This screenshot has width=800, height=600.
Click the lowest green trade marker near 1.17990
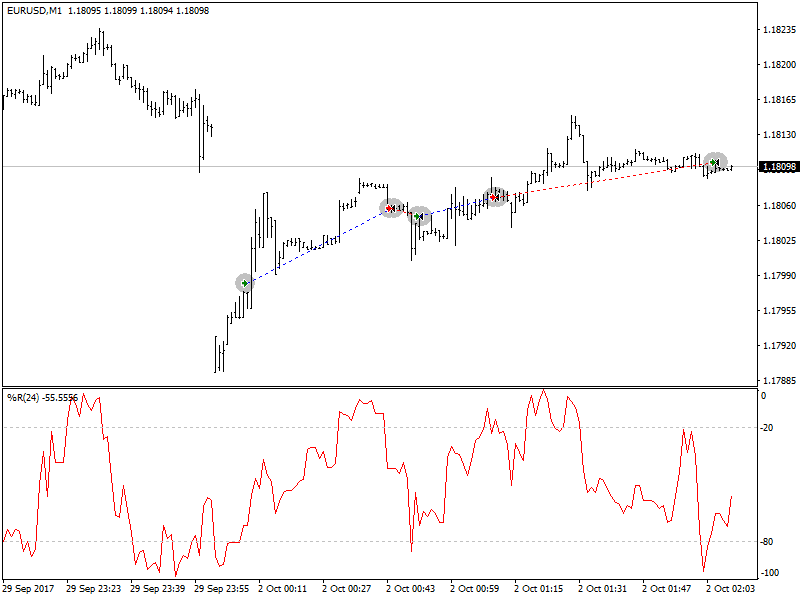pyautogui.click(x=244, y=283)
